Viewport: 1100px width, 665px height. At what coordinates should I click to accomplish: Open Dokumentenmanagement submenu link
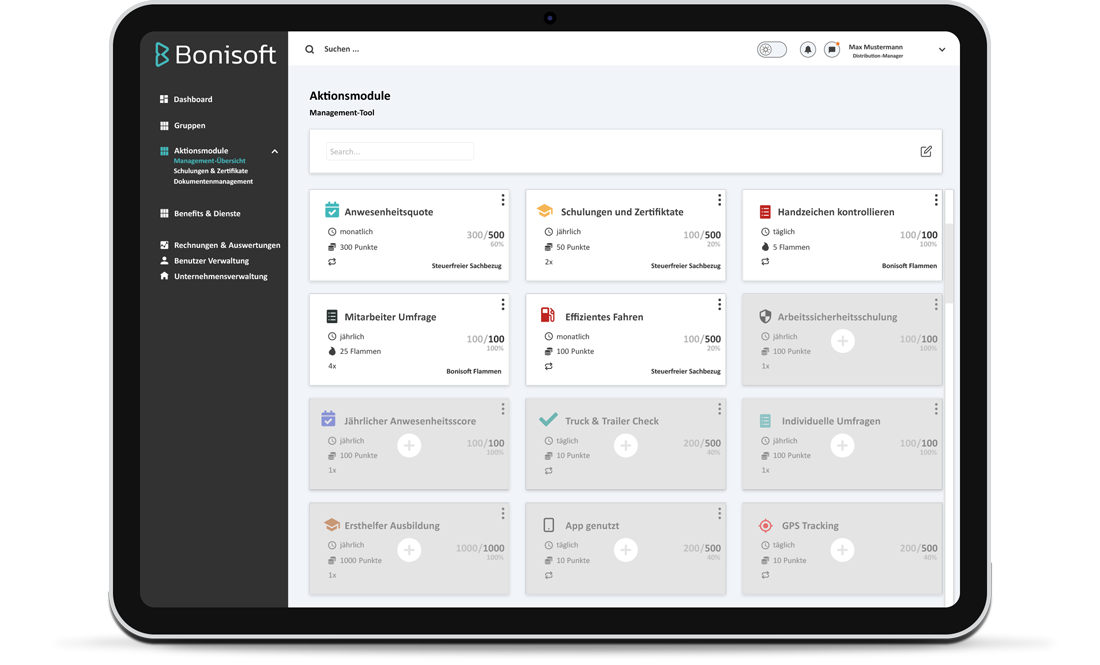pos(213,182)
